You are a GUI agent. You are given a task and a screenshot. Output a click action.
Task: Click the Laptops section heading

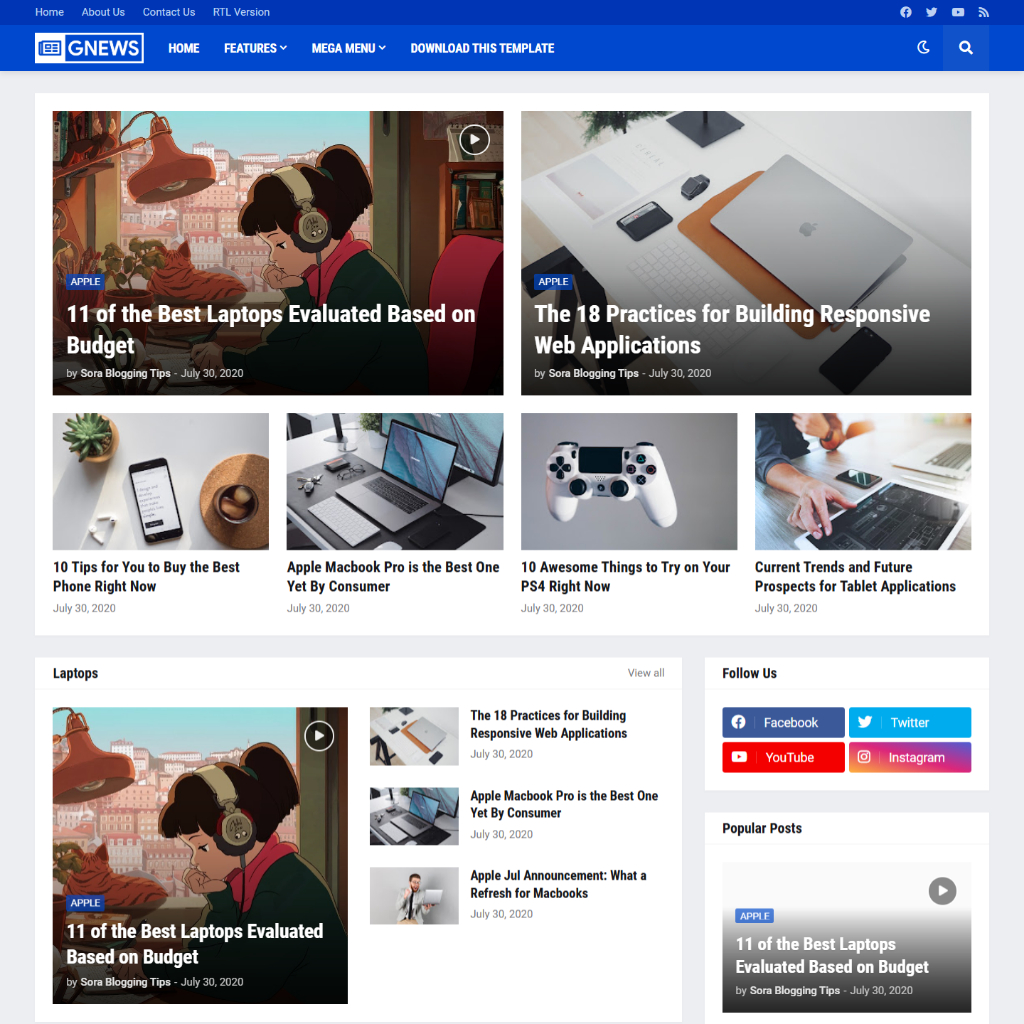pos(76,673)
